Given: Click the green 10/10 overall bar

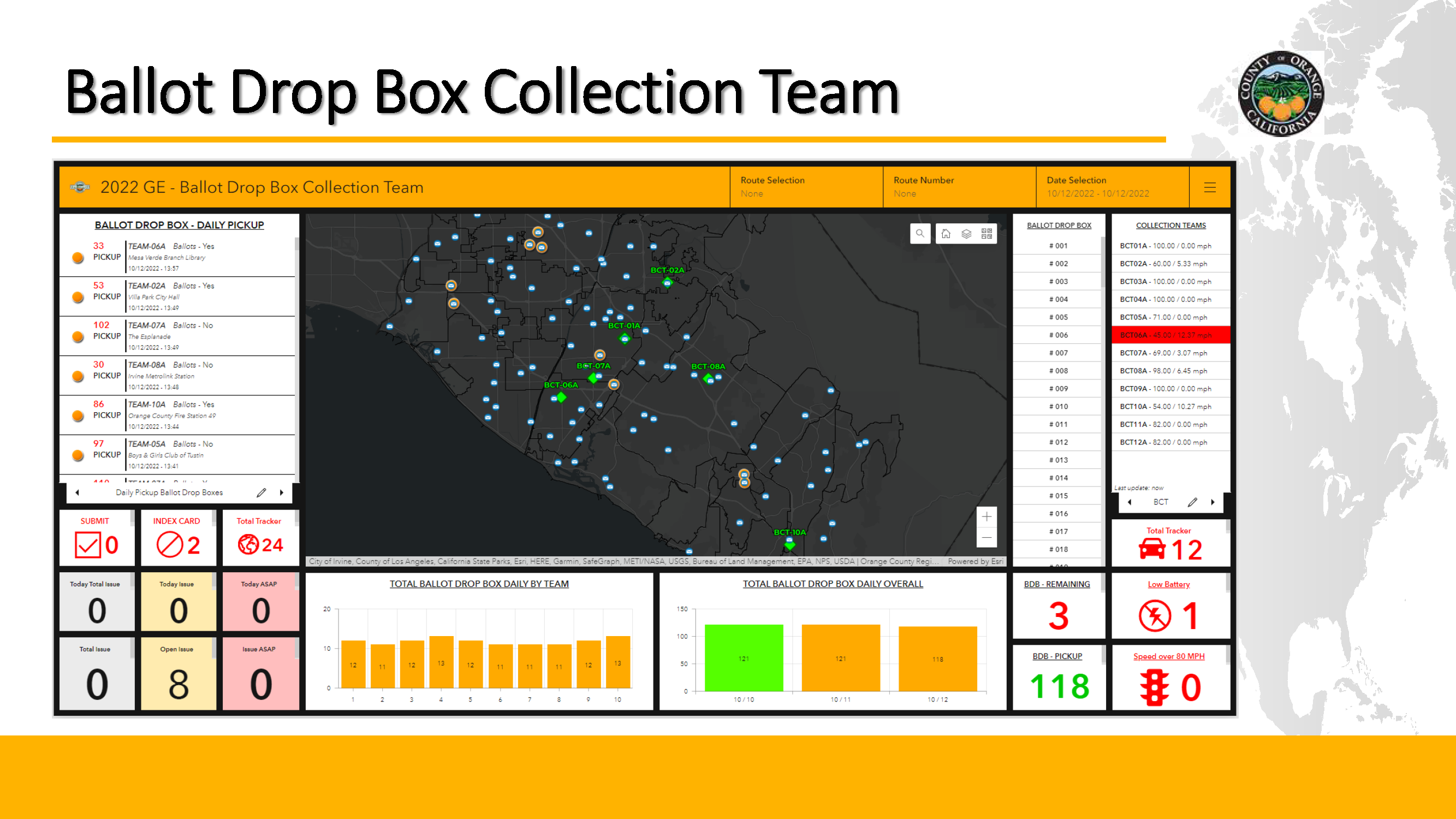Looking at the screenshot, I should [743, 658].
